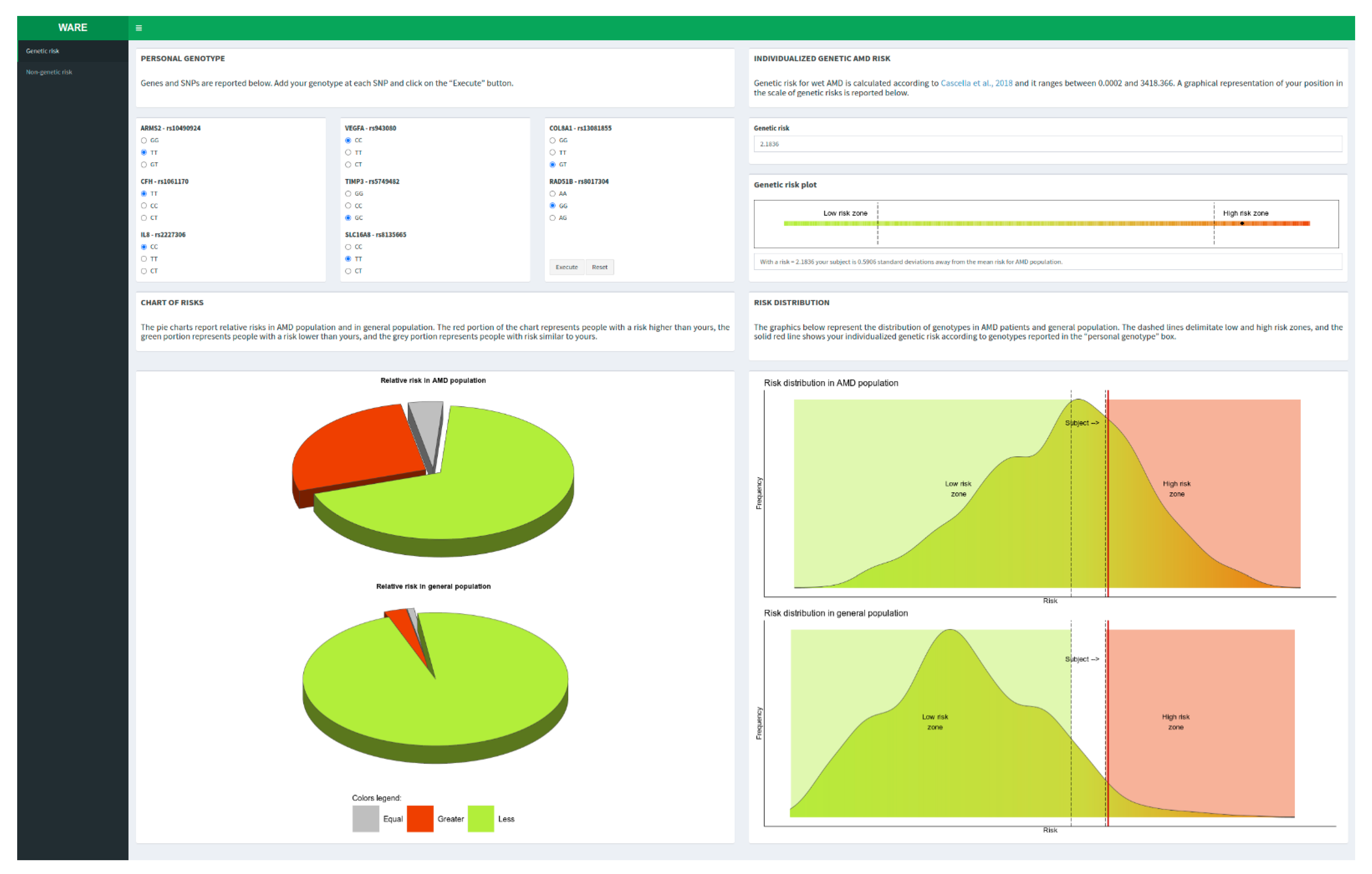Click the hamburger sidebar toggle icon
The height and width of the screenshot is (874, 1372).
pos(138,28)
